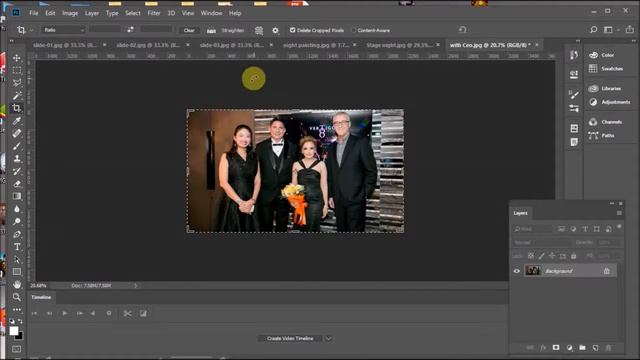Select the Path Selection tool

pyautogui.click(x=17, y=259)
